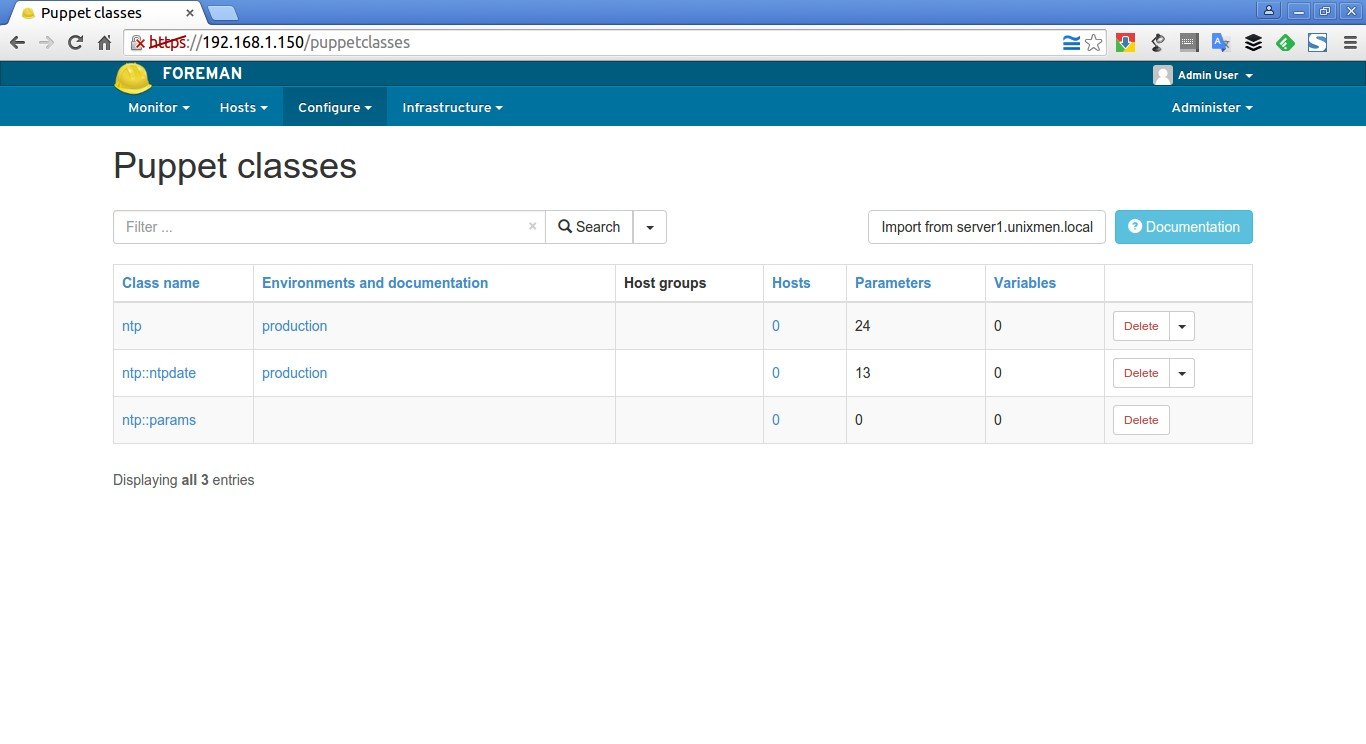1366x744 pixels.
Task: Go back with the browser back arrow
Action: pos(17,43)
